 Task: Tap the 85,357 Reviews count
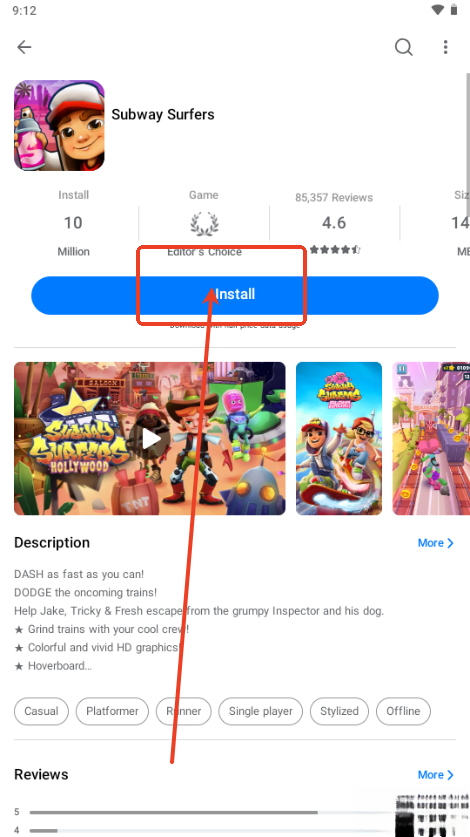tap(334, 198)
